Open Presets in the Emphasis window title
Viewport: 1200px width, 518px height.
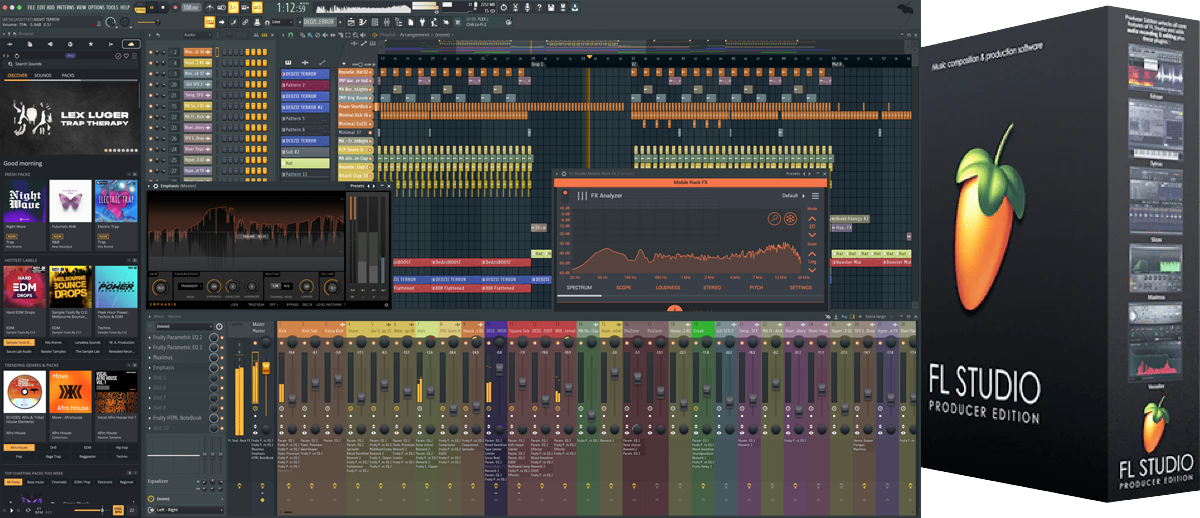pos(359,186)
